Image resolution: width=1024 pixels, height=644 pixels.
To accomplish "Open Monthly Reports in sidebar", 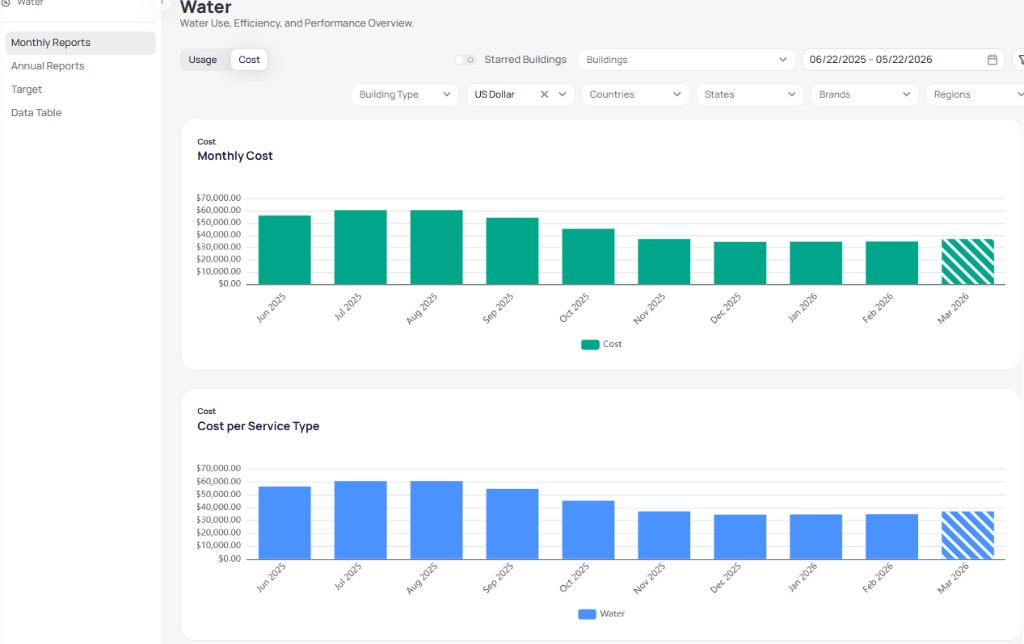I will 80,42.
